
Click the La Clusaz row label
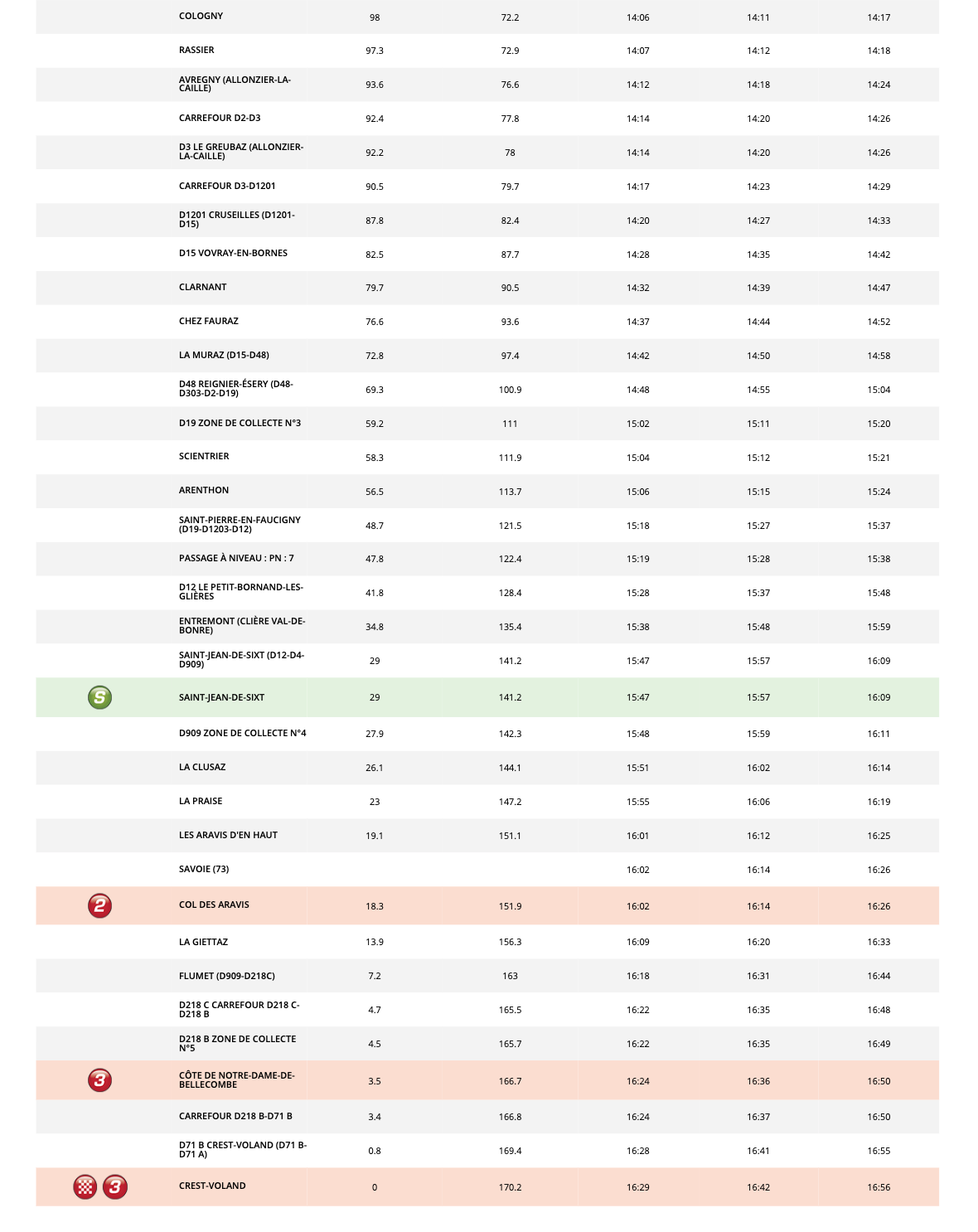click(x=202, y=768)
